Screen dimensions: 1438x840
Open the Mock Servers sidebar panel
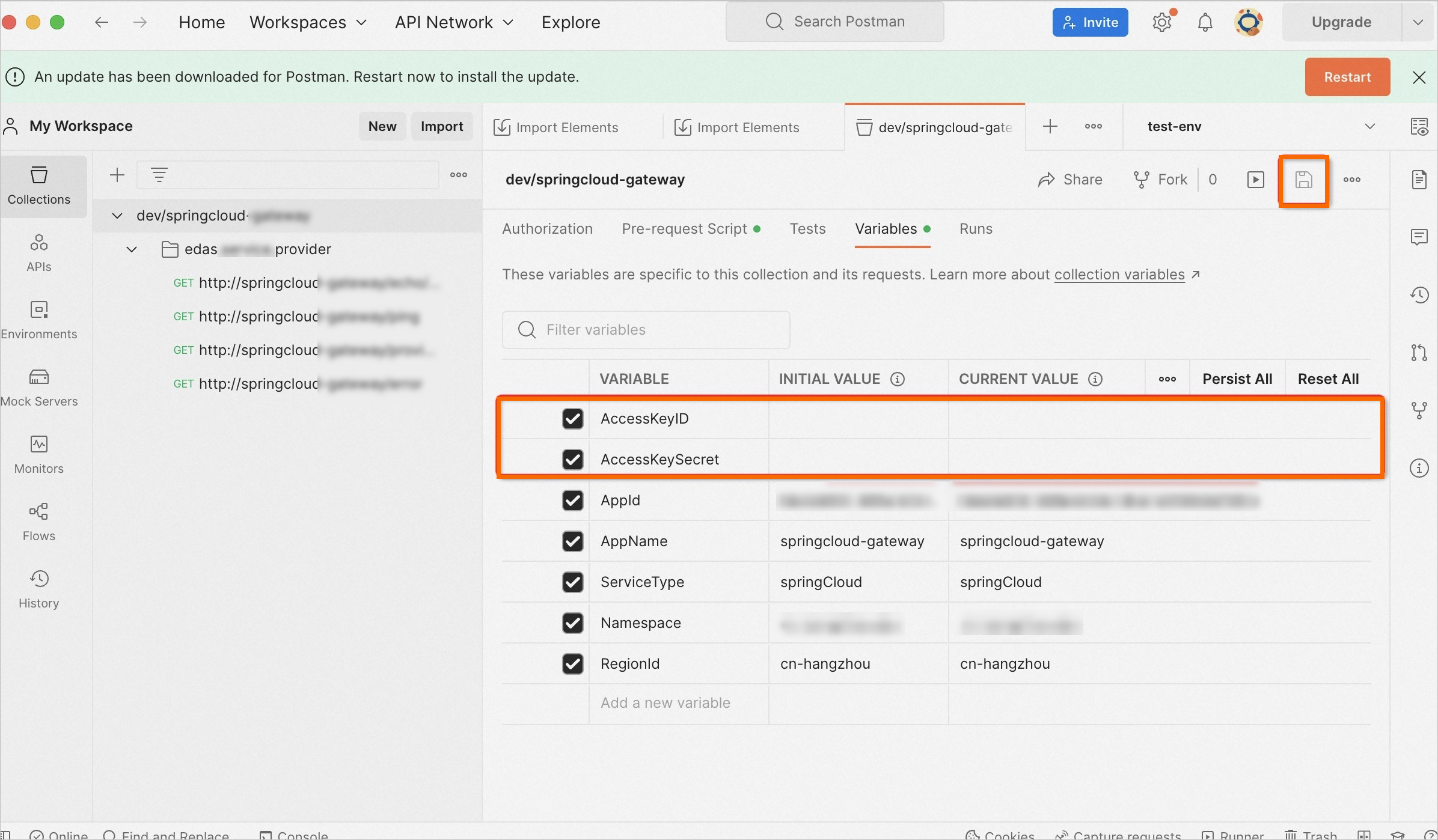tap(39, 388)
